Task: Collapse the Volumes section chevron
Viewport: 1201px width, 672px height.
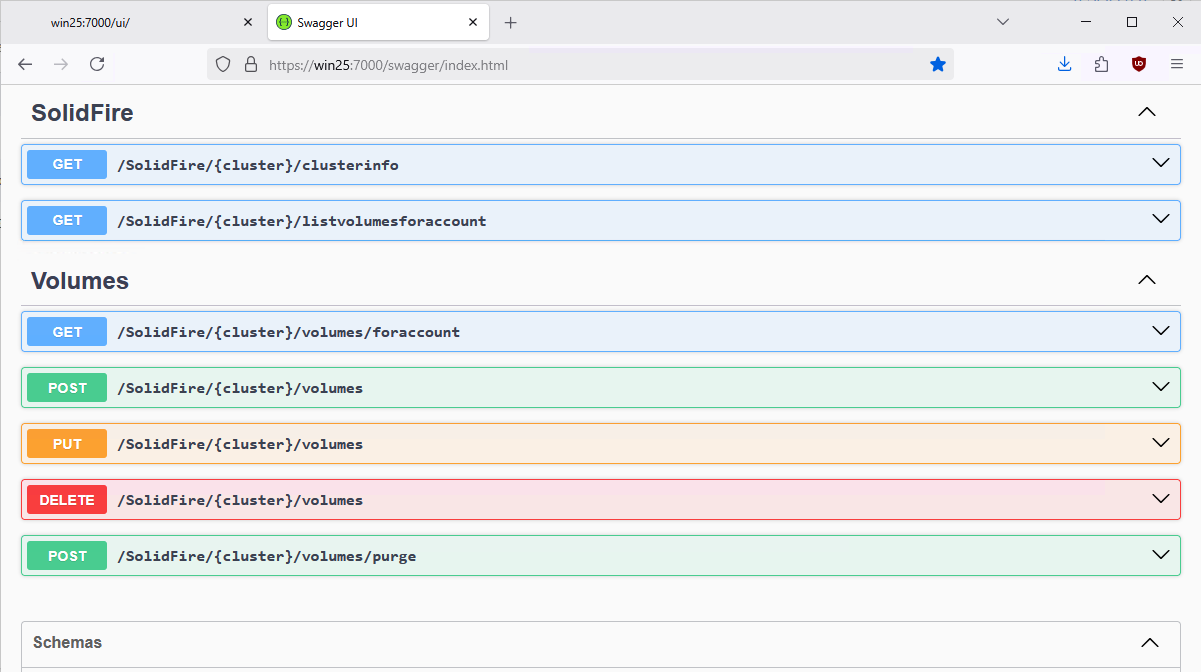Action: [x=1147, y=280]
